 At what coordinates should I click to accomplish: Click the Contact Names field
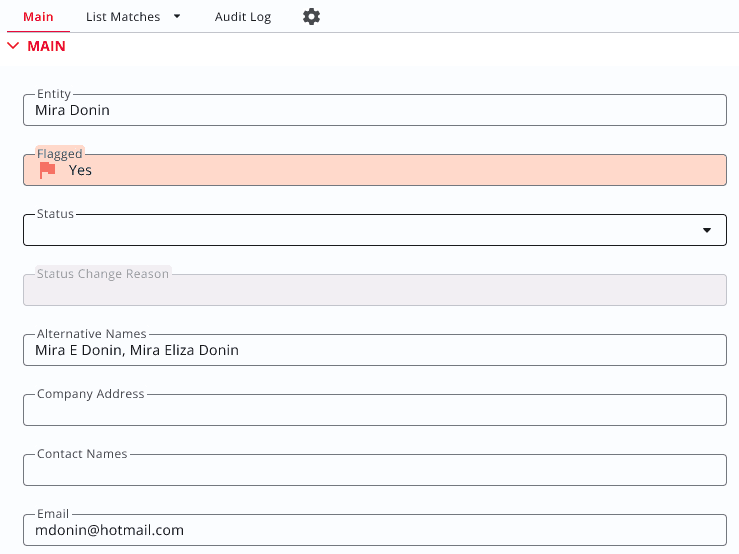coord(375,470)
